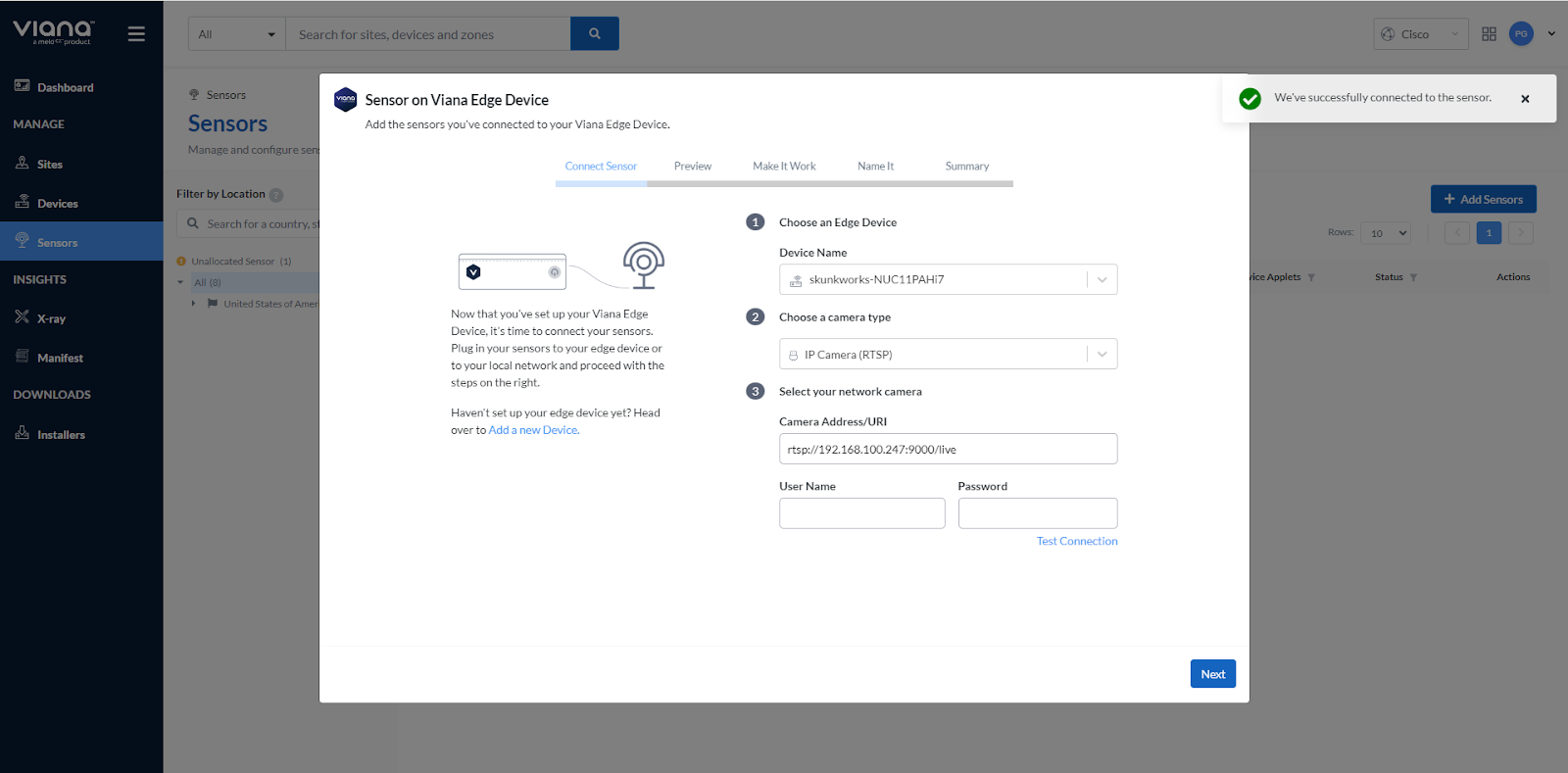This screenshot has height=773, width=1568.
Task: Open the X-ray insights page
Action: coord(51,318)
